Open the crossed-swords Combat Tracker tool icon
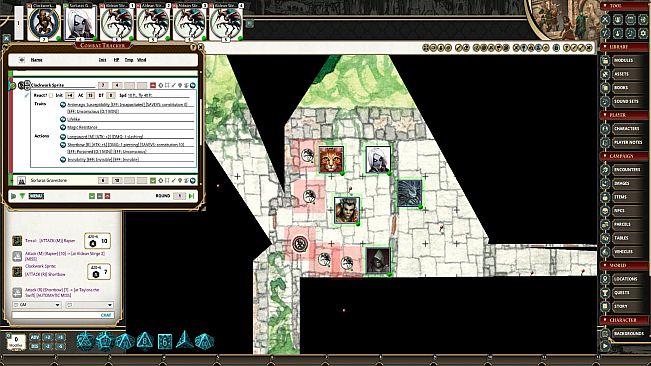This screenshot has height=366, width=651. click(605, 19)
